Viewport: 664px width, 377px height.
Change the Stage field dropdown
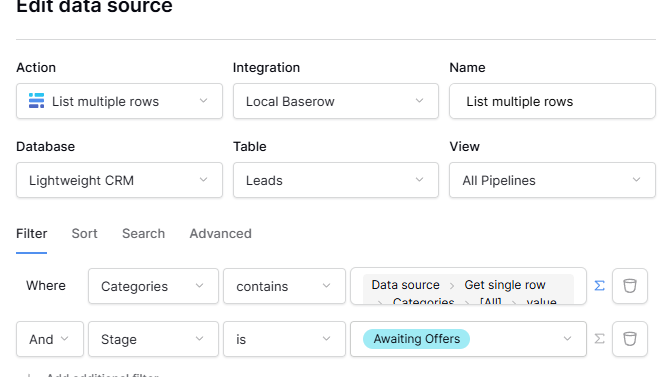(153, 339)
